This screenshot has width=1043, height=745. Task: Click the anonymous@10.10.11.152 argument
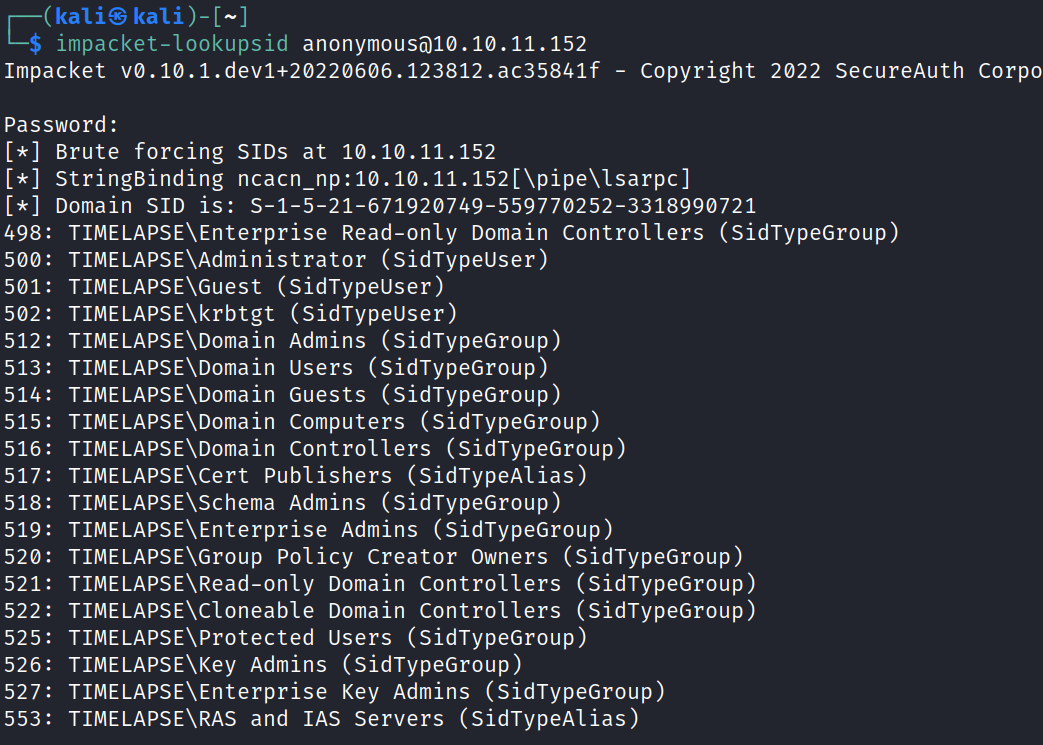click(445, 44)
